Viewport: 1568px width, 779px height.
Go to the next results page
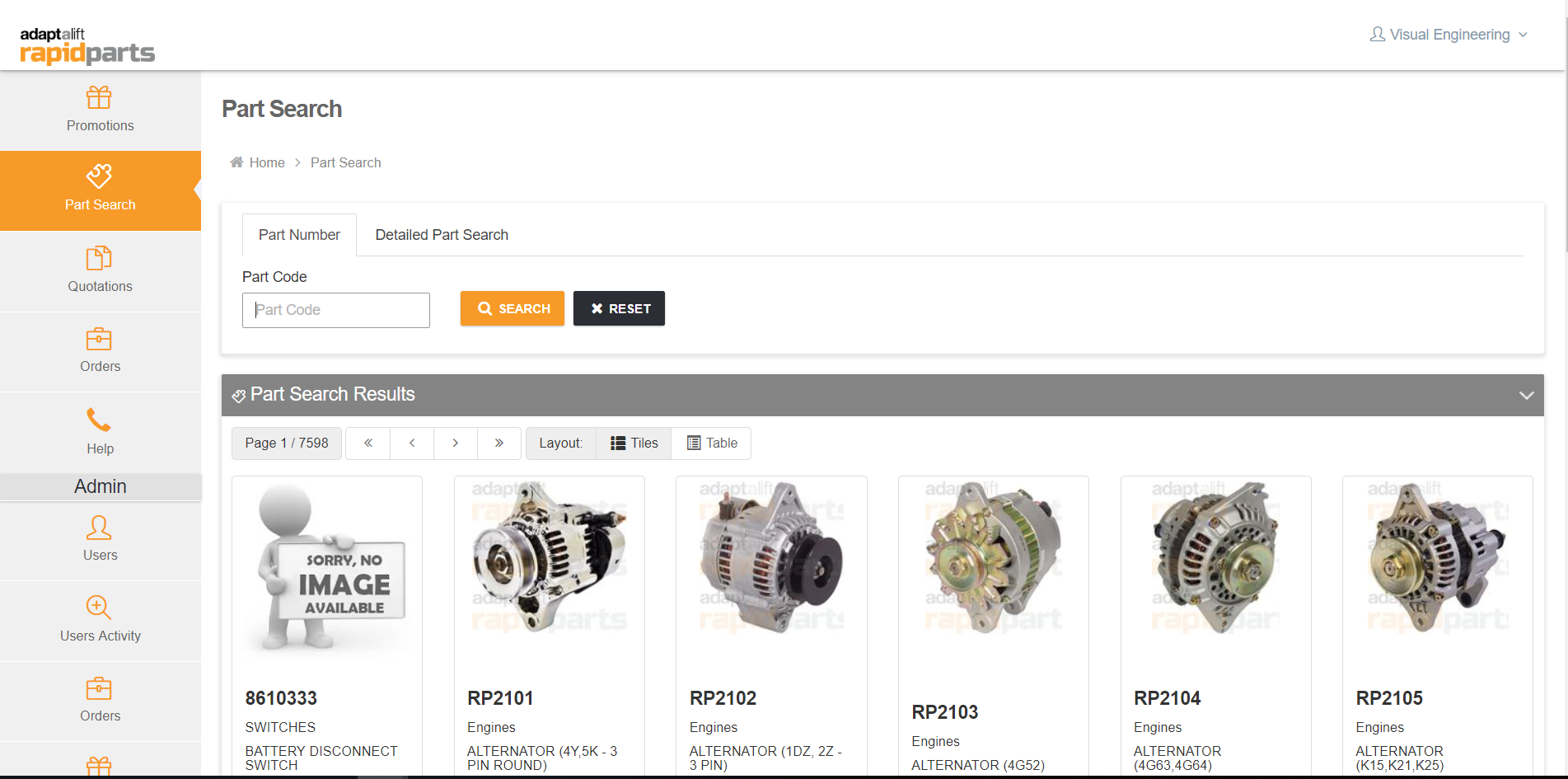[x=456, y=443]
